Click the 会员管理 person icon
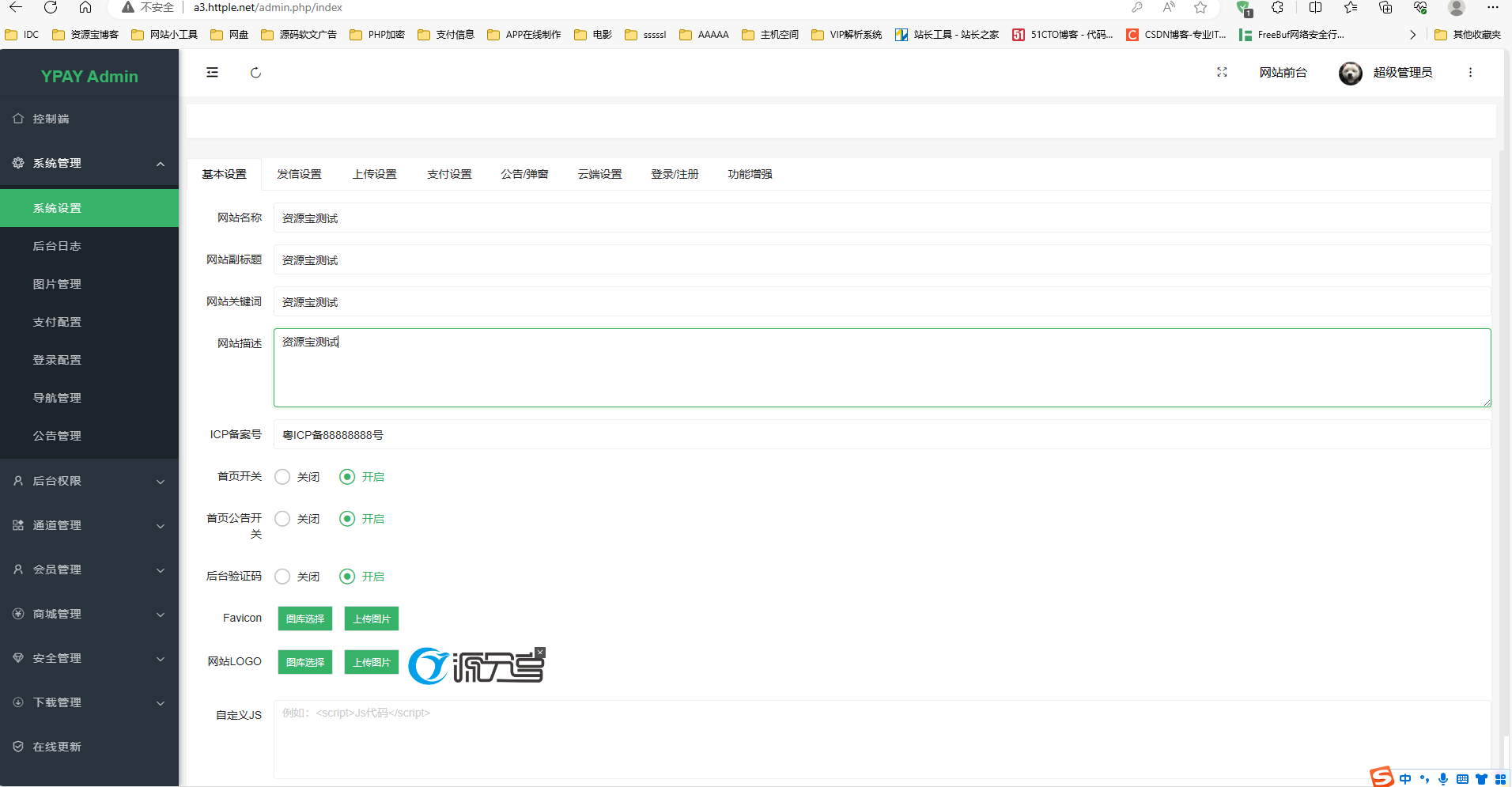 coord(18,569)
